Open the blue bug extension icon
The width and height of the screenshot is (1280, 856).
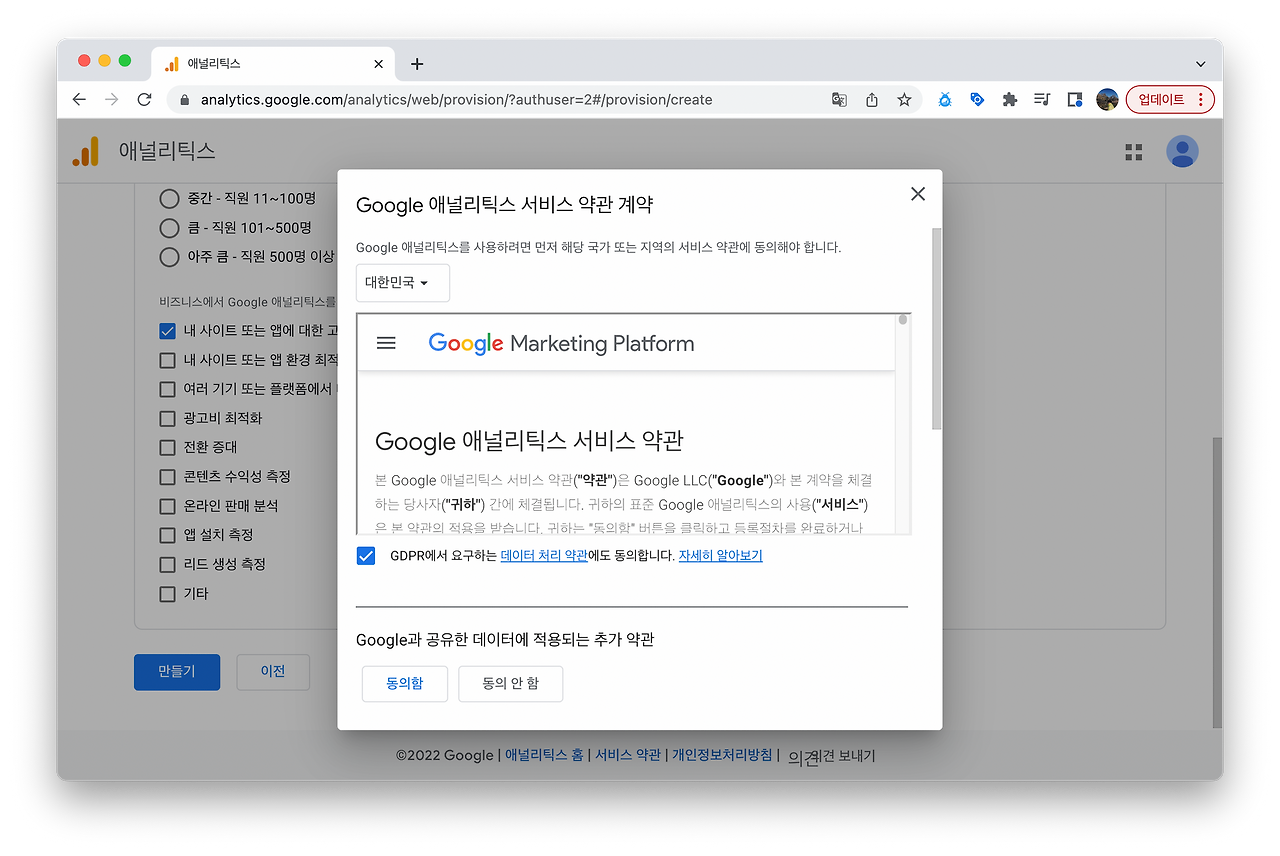pyautogui.click(x=945, y=100)
